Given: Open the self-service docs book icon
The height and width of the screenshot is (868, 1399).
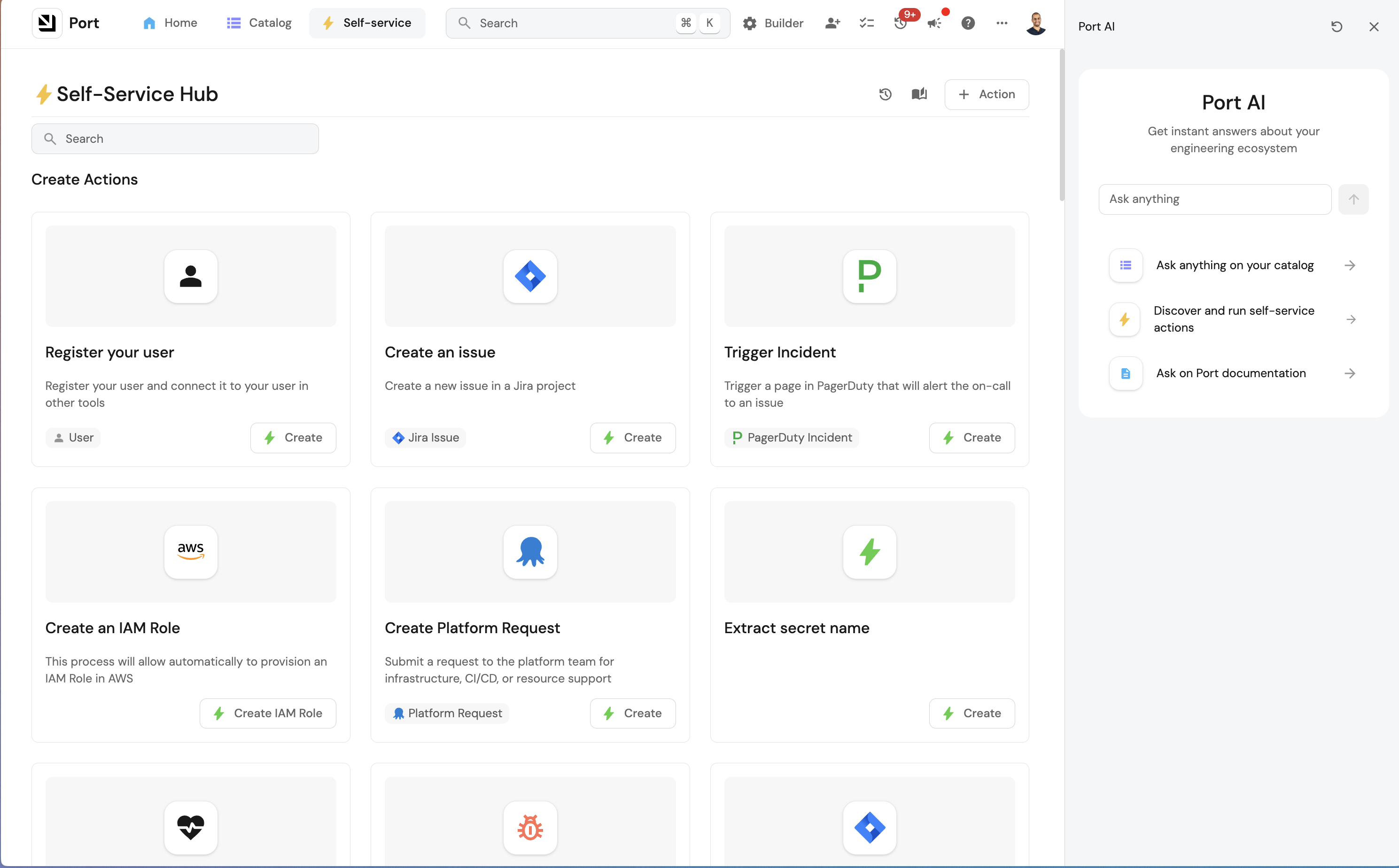Looking at the screenshot, I should [x=919, y=94].
